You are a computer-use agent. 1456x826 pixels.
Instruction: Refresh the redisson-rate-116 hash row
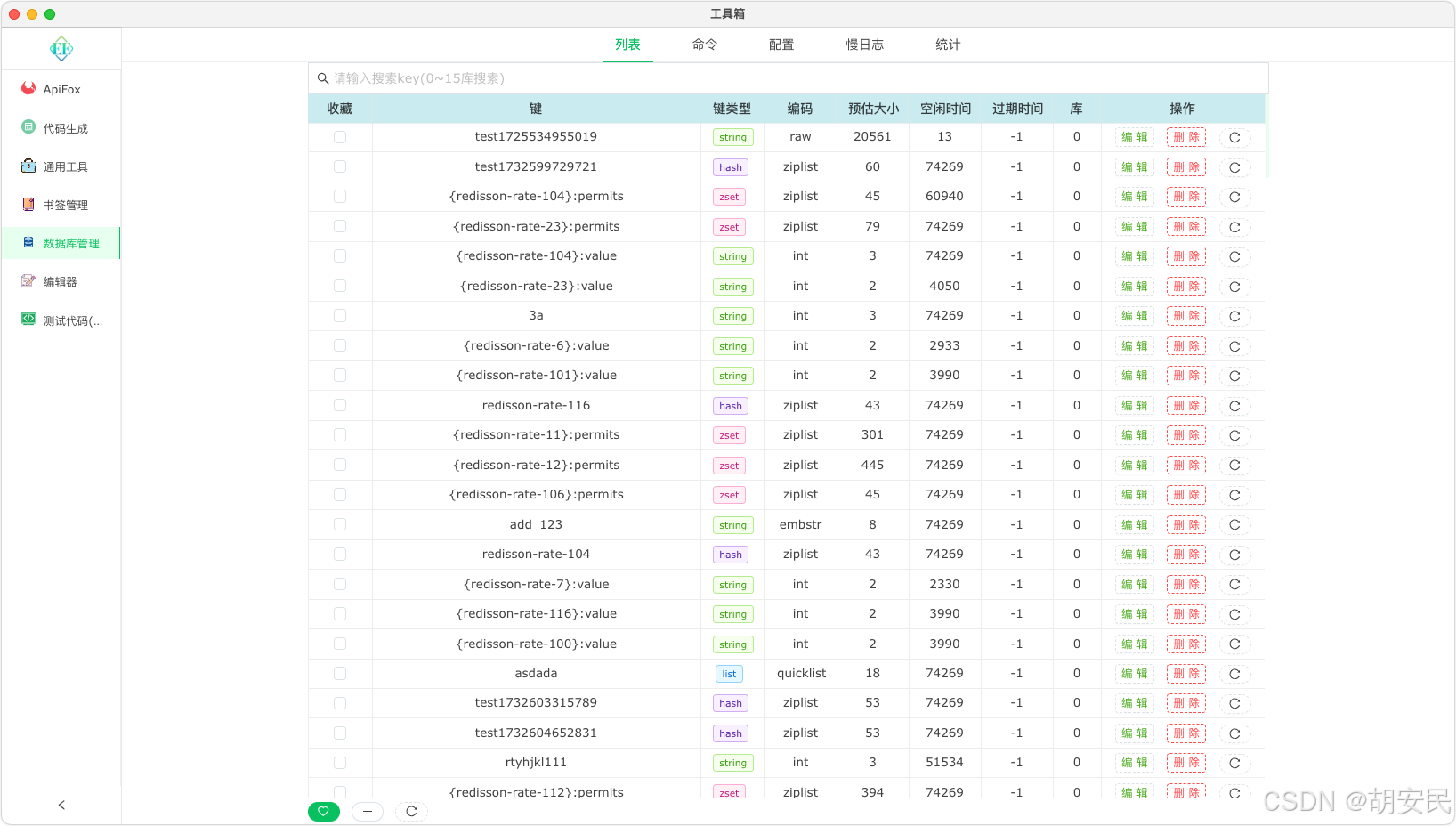(x=1234, y=406)
